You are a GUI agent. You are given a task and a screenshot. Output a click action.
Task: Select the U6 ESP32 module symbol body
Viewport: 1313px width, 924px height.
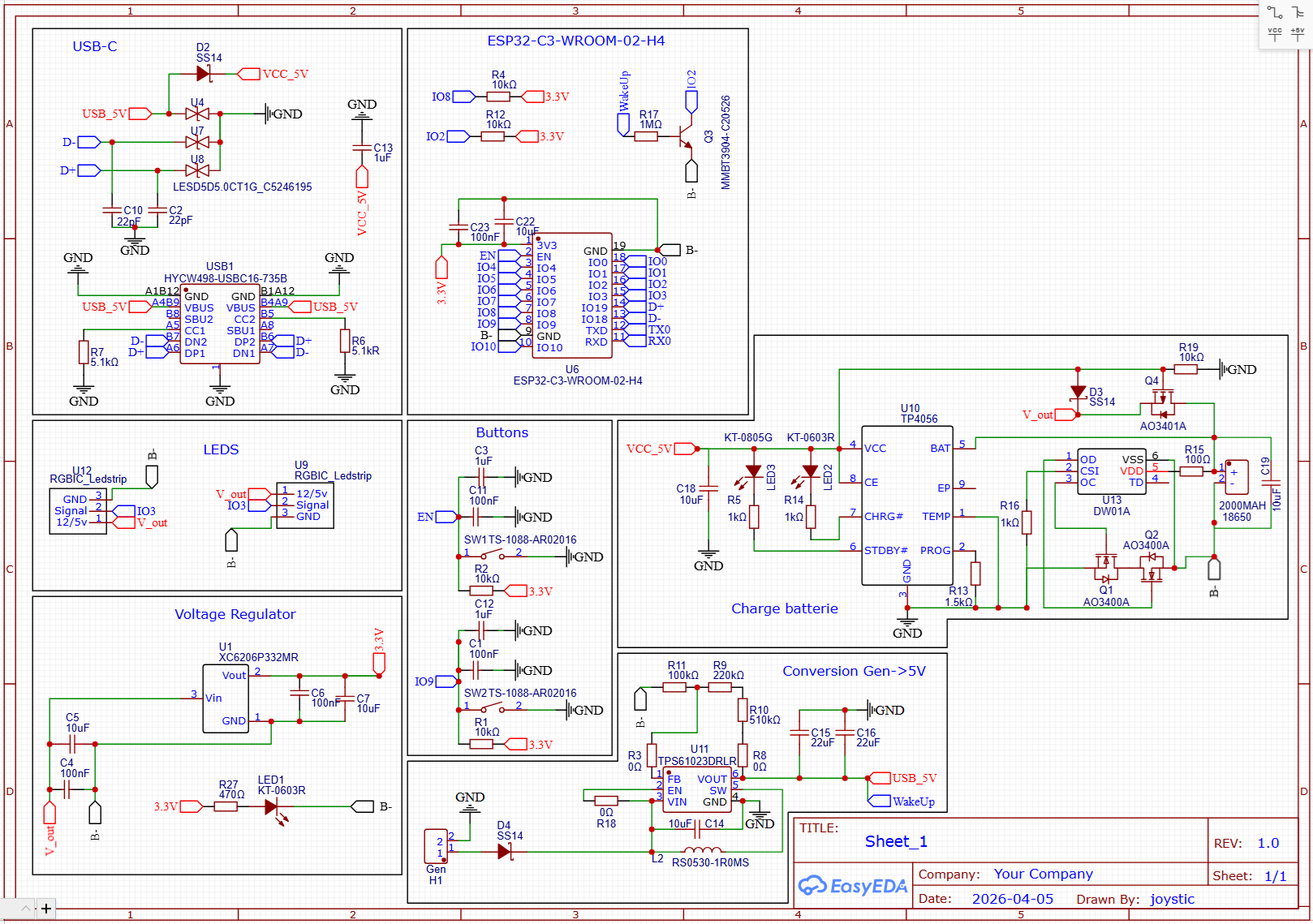[x=572, y=296]
